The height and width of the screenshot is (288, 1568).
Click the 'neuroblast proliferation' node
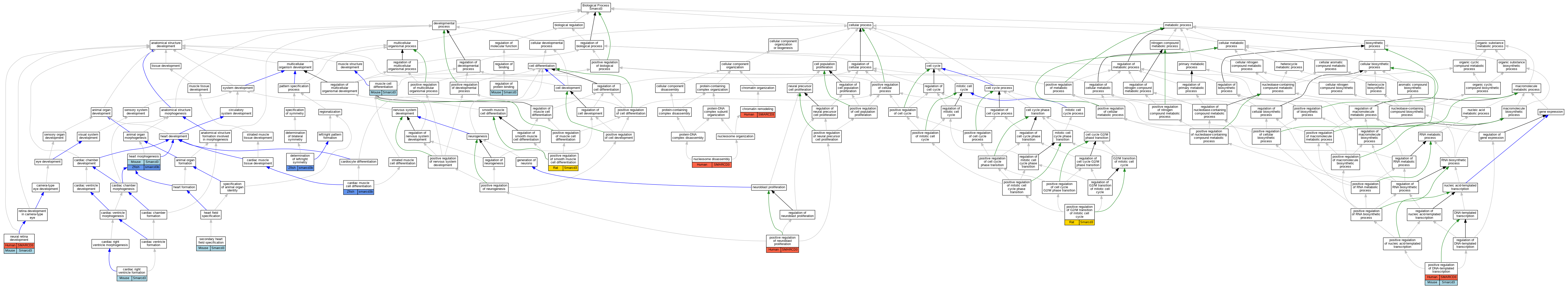click(x=769, y=187)
